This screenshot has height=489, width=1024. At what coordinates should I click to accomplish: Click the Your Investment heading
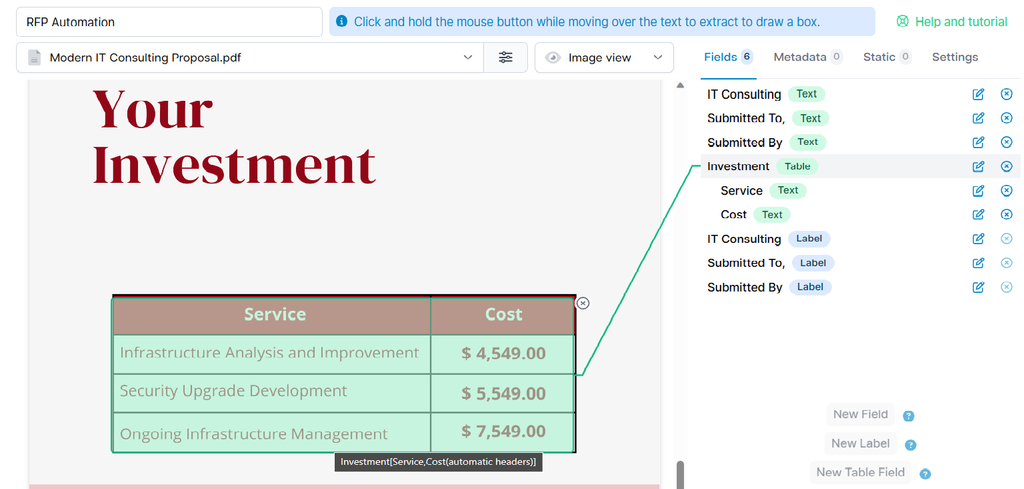pyautogui.click(x=234, y=137)
